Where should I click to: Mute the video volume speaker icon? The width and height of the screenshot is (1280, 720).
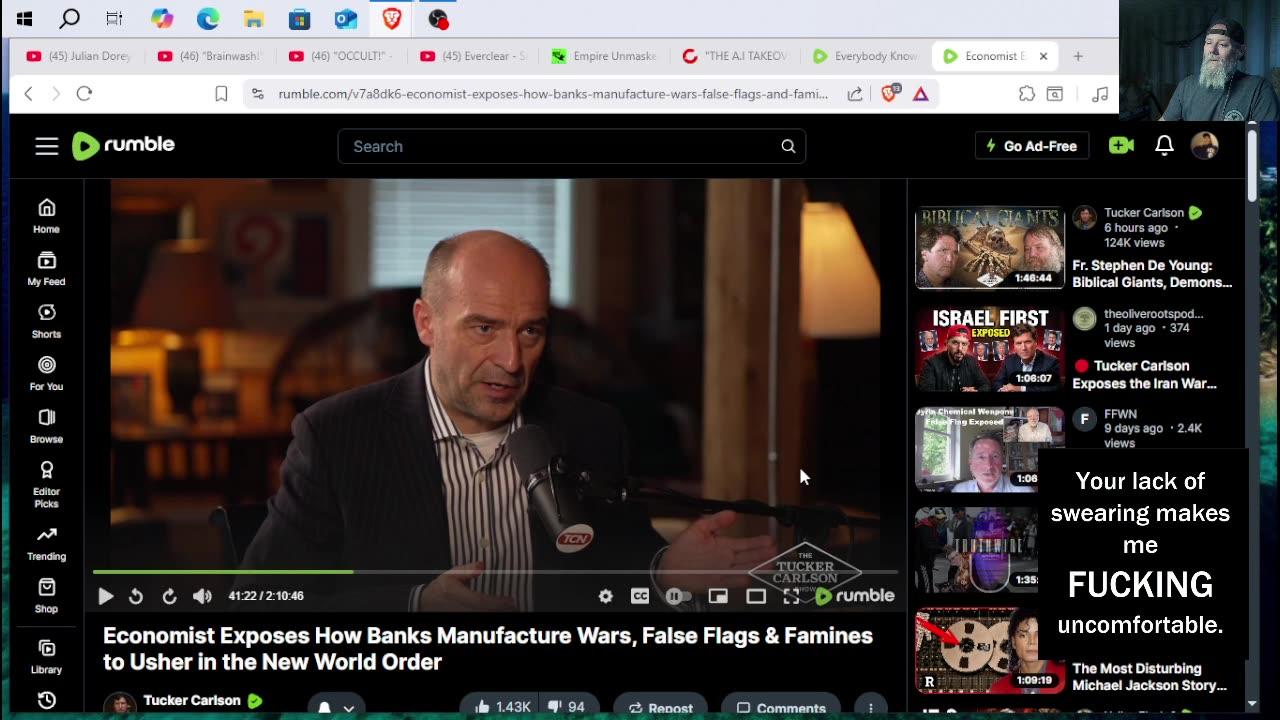(x=202, y=596)
